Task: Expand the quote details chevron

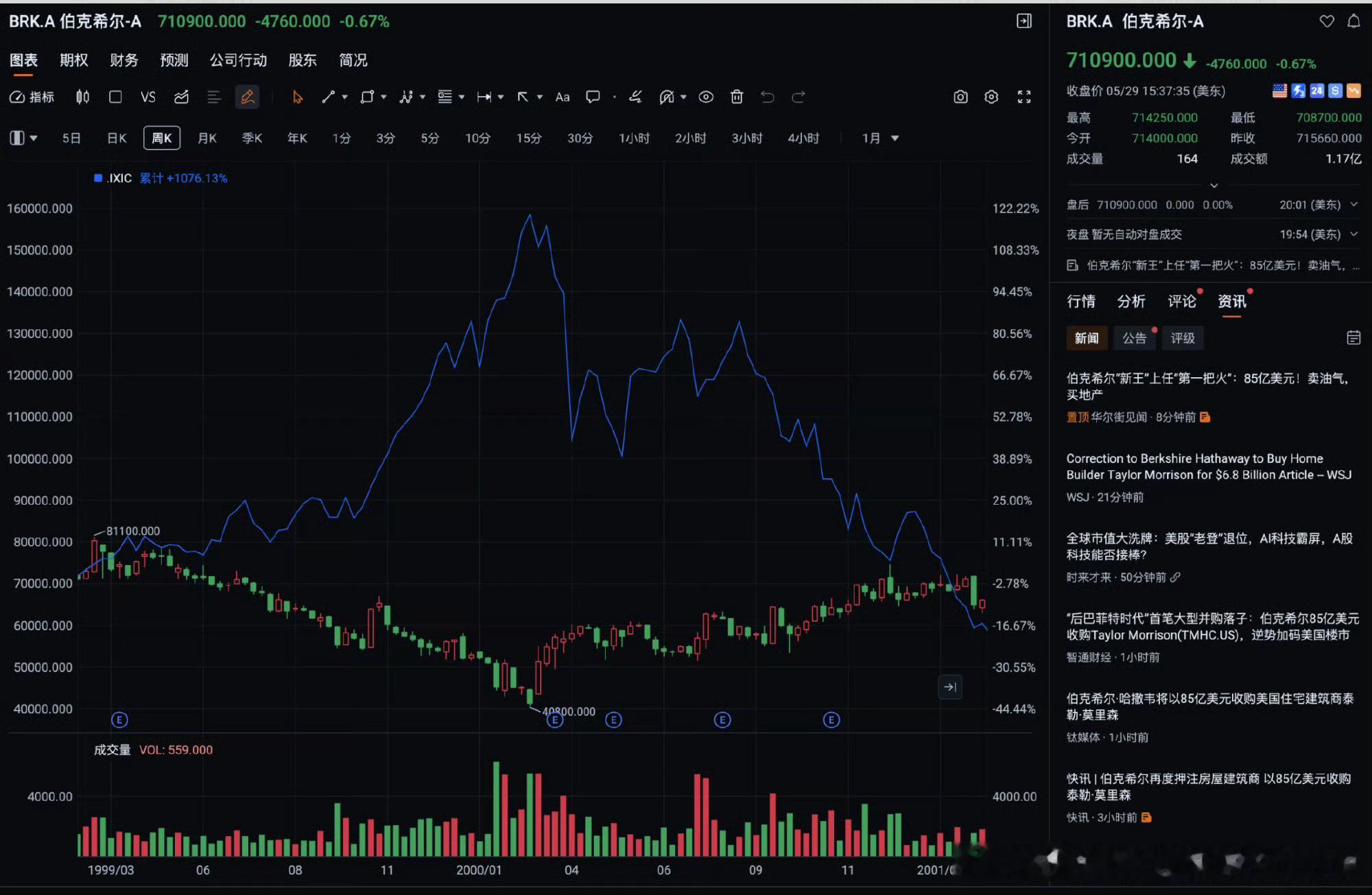Action: tap(1214, 185)
